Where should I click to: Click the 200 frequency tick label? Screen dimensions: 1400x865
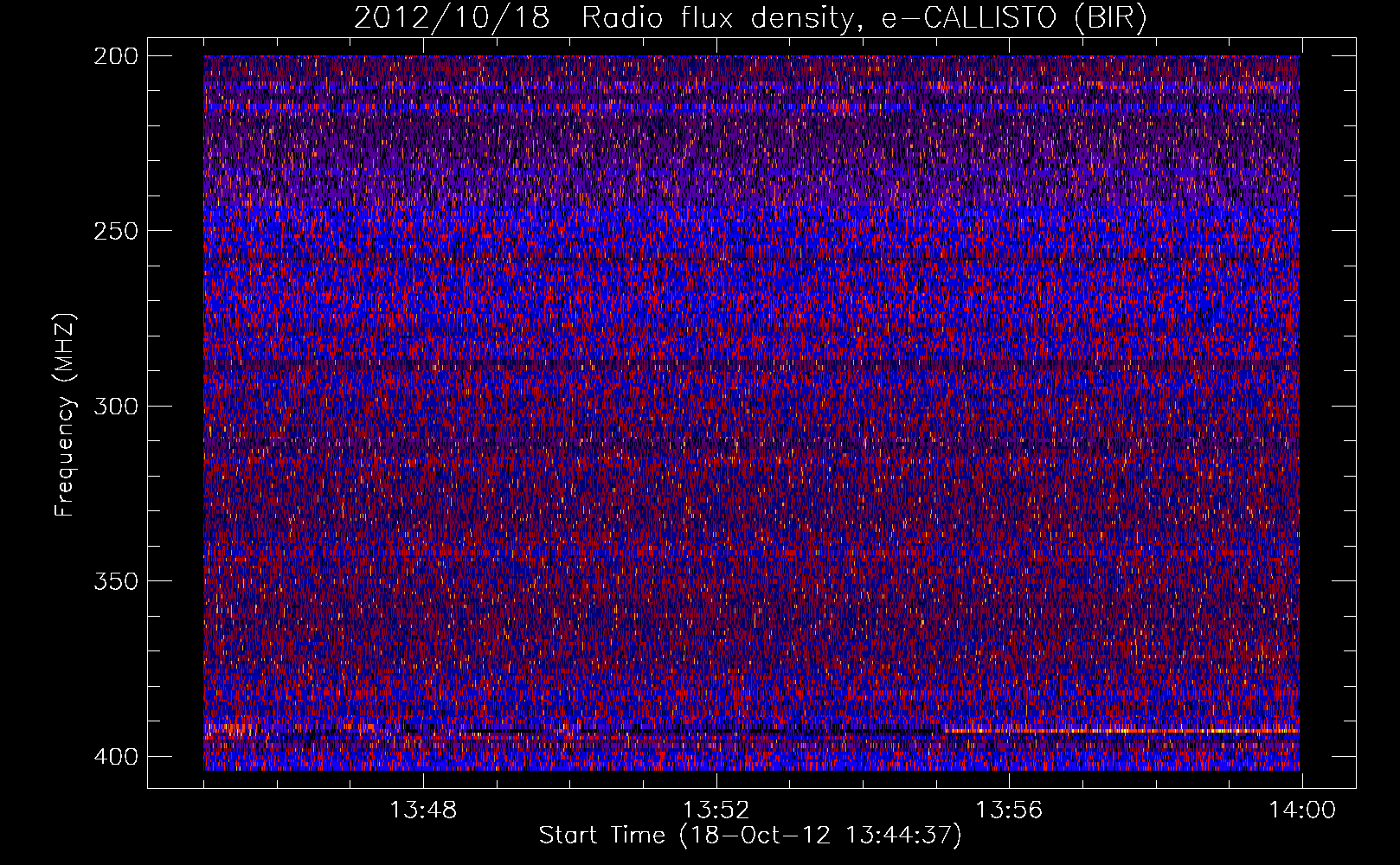click(115, 56)
